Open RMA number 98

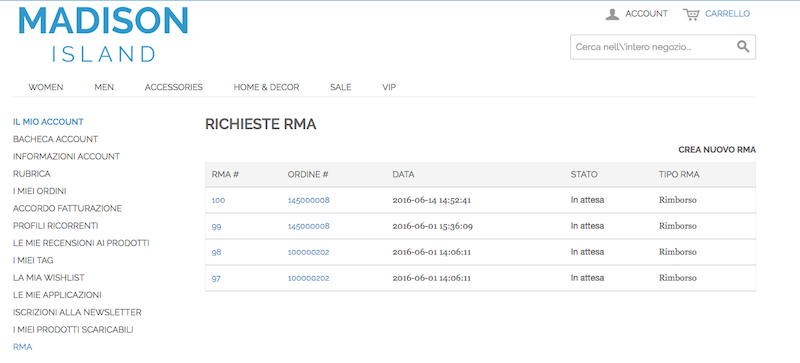click(216, 252)
